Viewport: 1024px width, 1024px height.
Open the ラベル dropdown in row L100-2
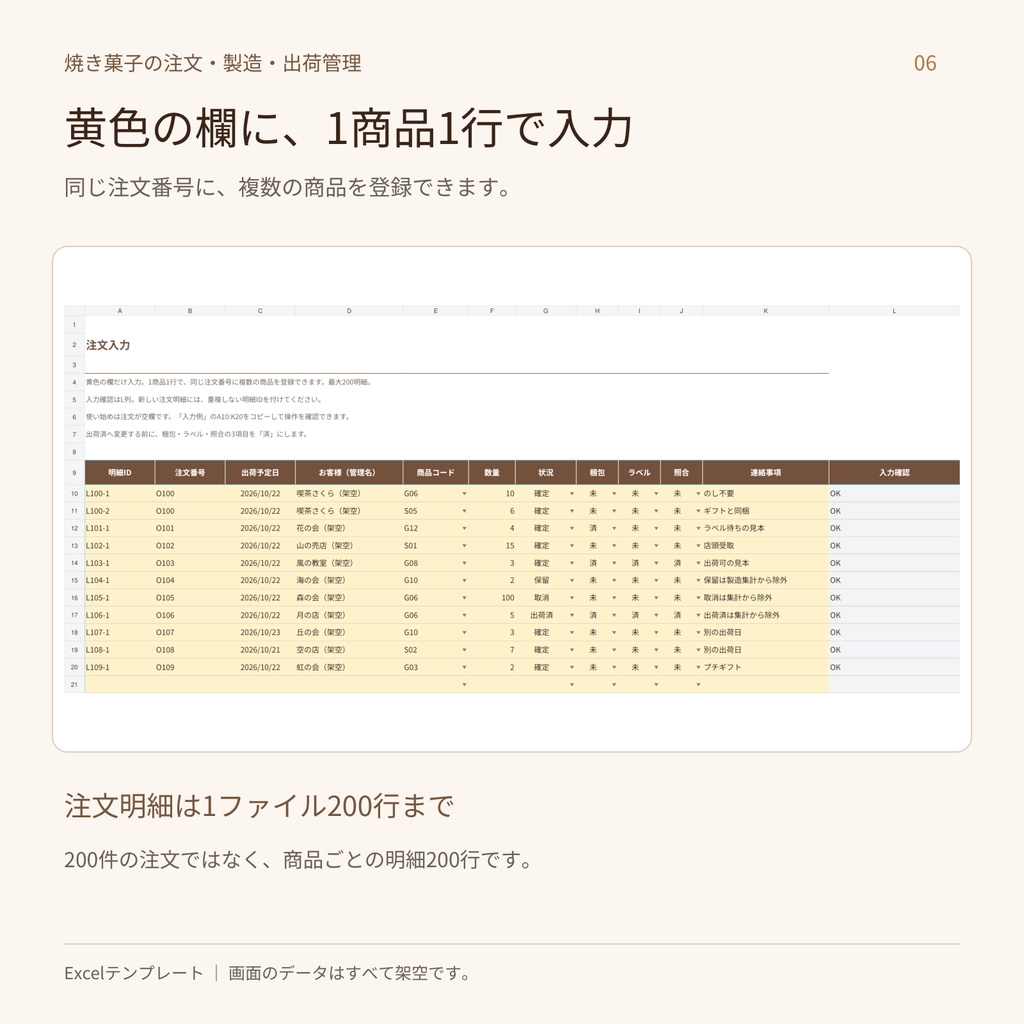coord(656,511)
